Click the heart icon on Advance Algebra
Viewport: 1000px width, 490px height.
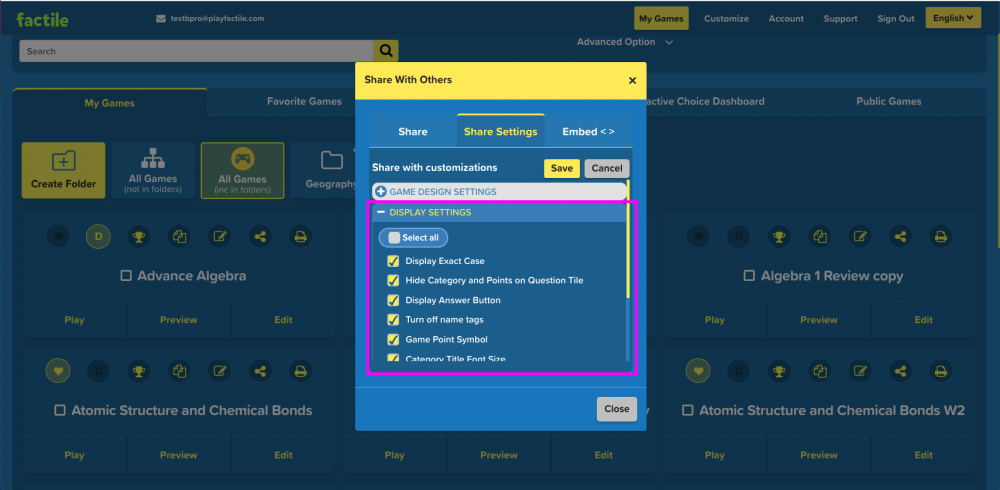tap(59, 237)
